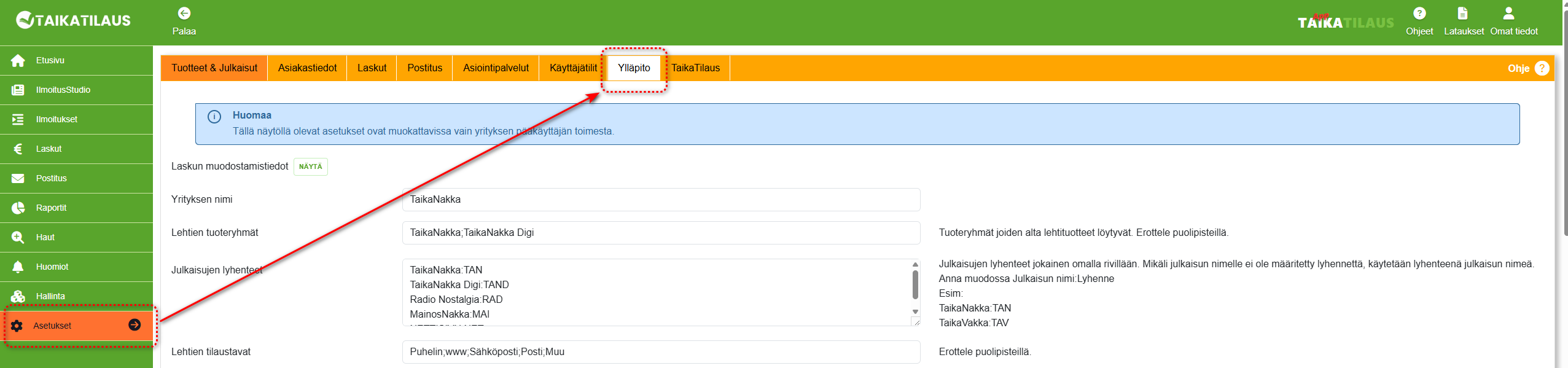Open Etusivu in sidebar
The image size is (1568, 368).
point(76,60)
